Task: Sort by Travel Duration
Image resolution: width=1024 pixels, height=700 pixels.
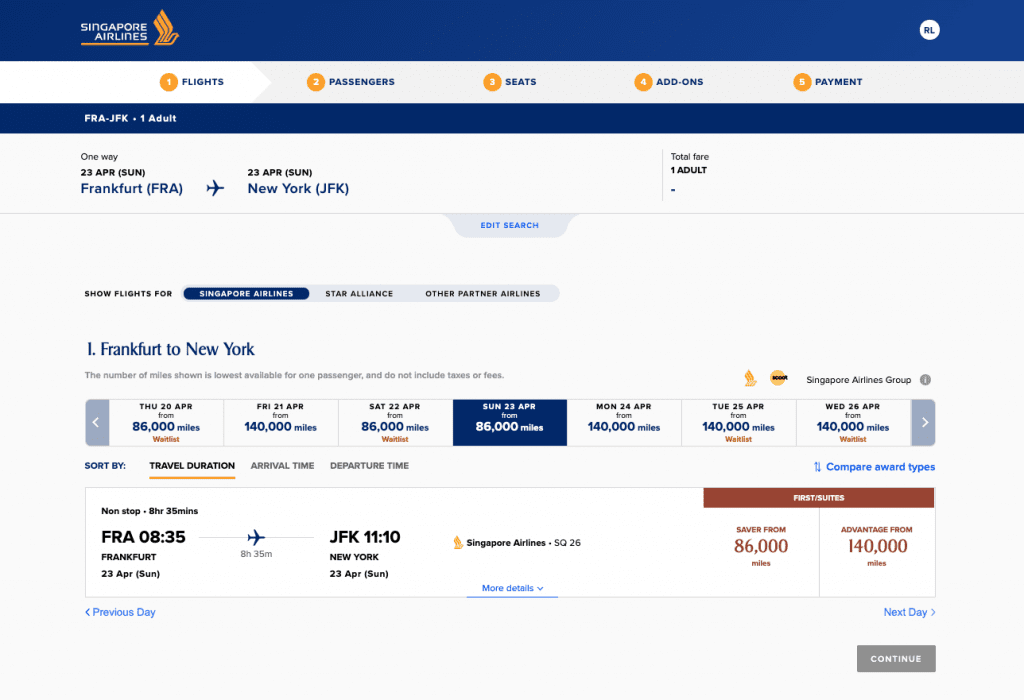Action: click(192, 466)
